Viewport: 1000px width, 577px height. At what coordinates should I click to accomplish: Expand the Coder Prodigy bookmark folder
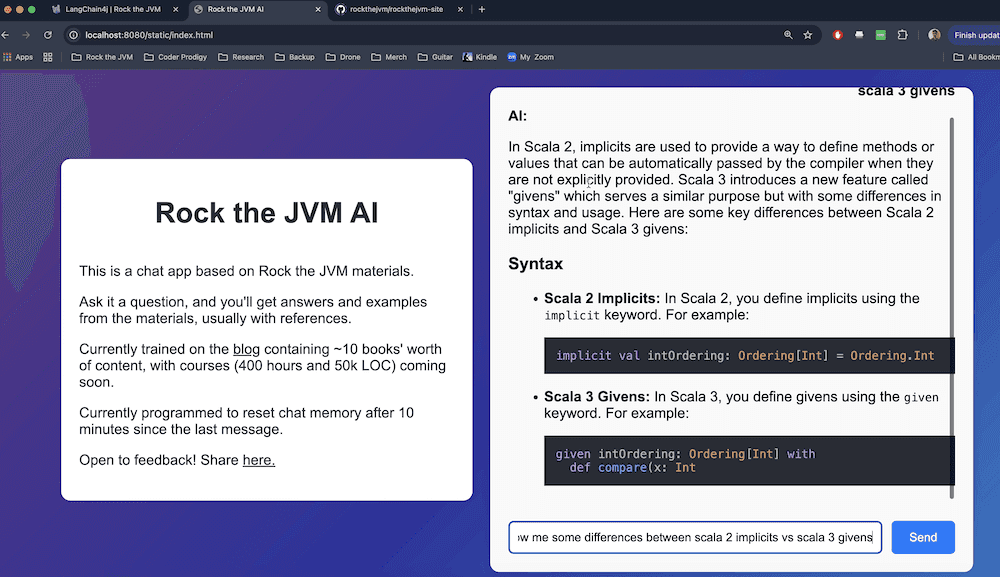click(175, 57)
